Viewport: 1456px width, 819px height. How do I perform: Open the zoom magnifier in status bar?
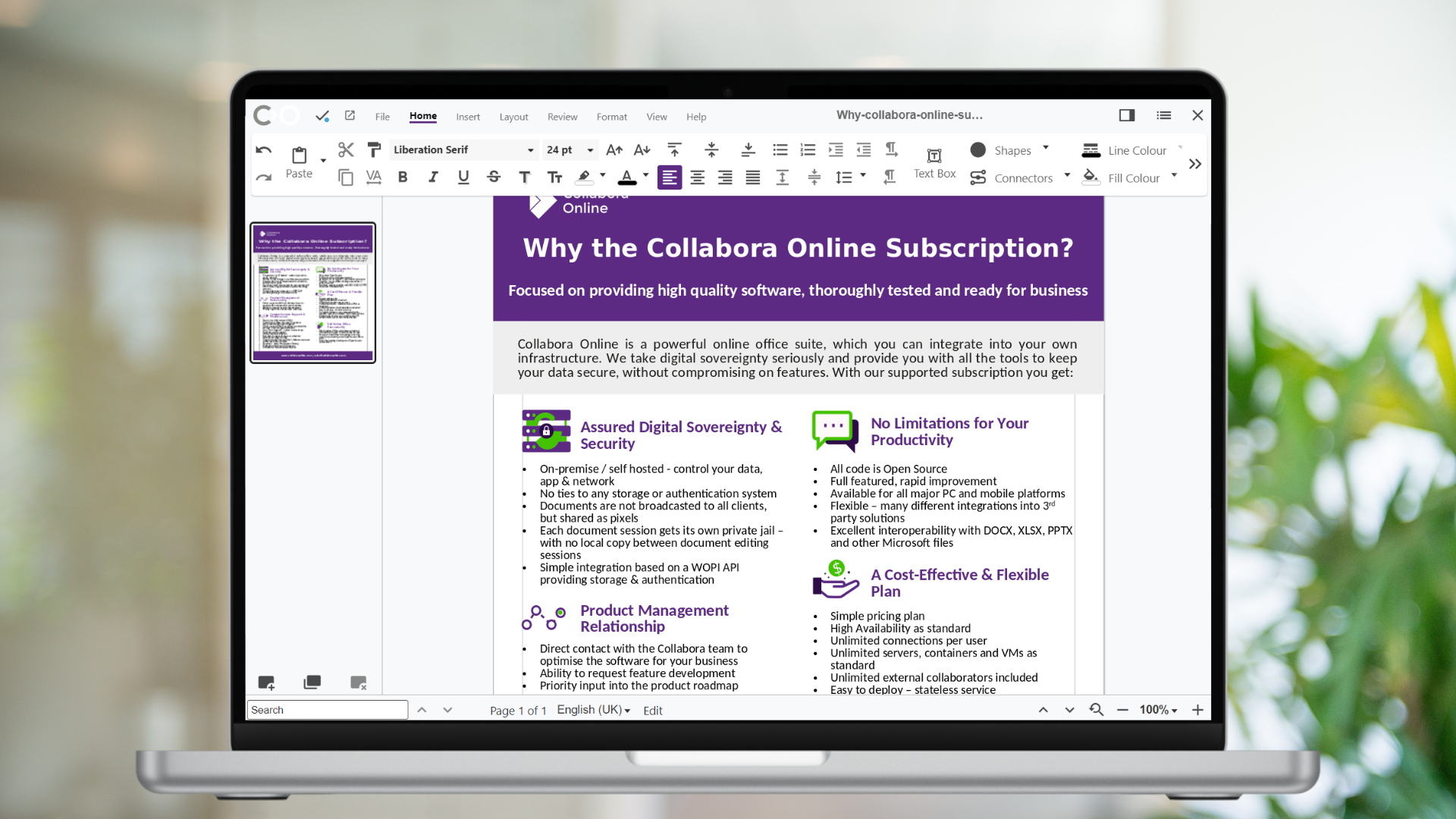click(x=1096, y=710)
